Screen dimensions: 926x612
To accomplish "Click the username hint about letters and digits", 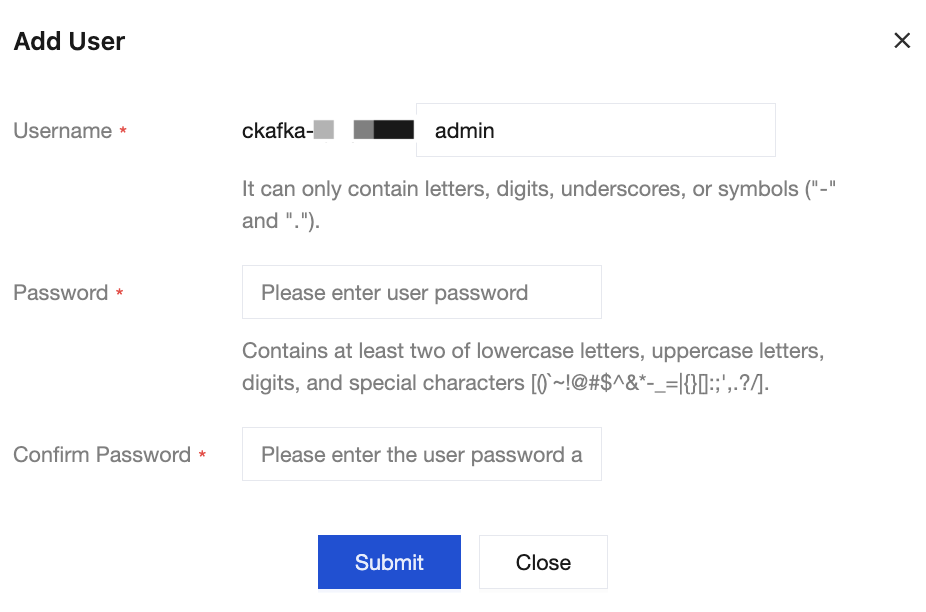I will pos(538,189).
